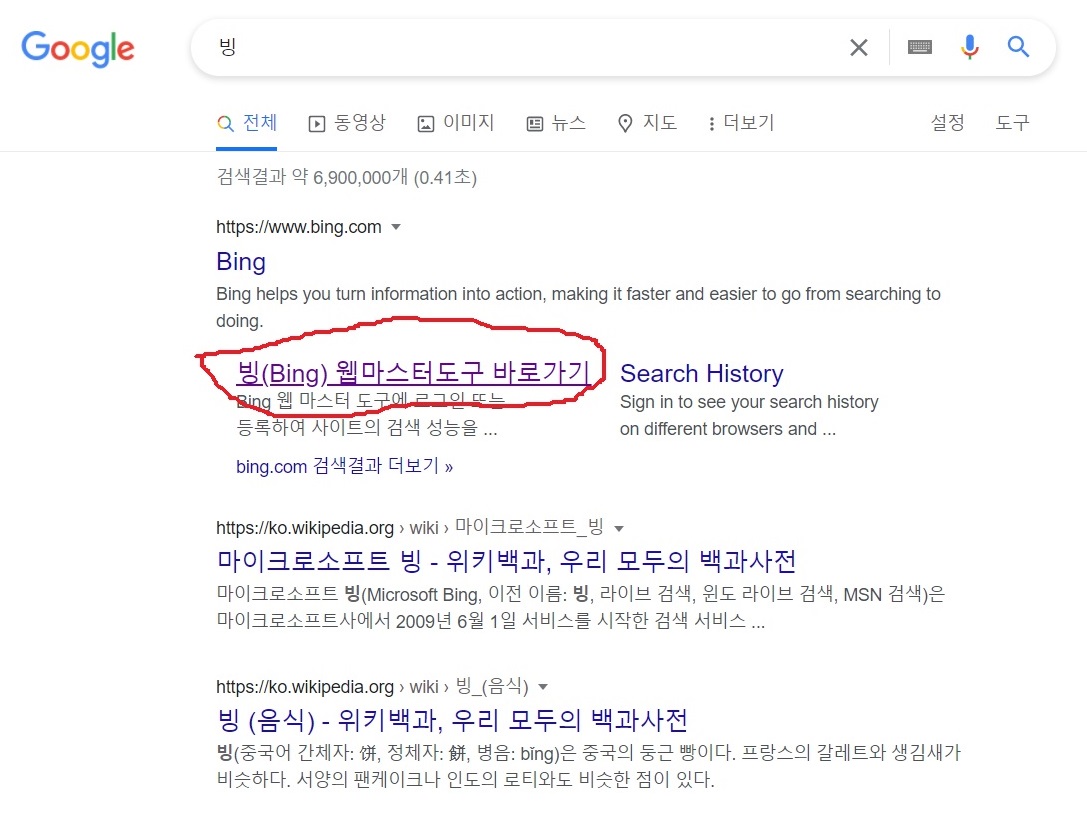Click the ko.wikipedia.org › wiki › 빙_(음식) breadcrumb

pyautogui.click(x=372, y=686)
